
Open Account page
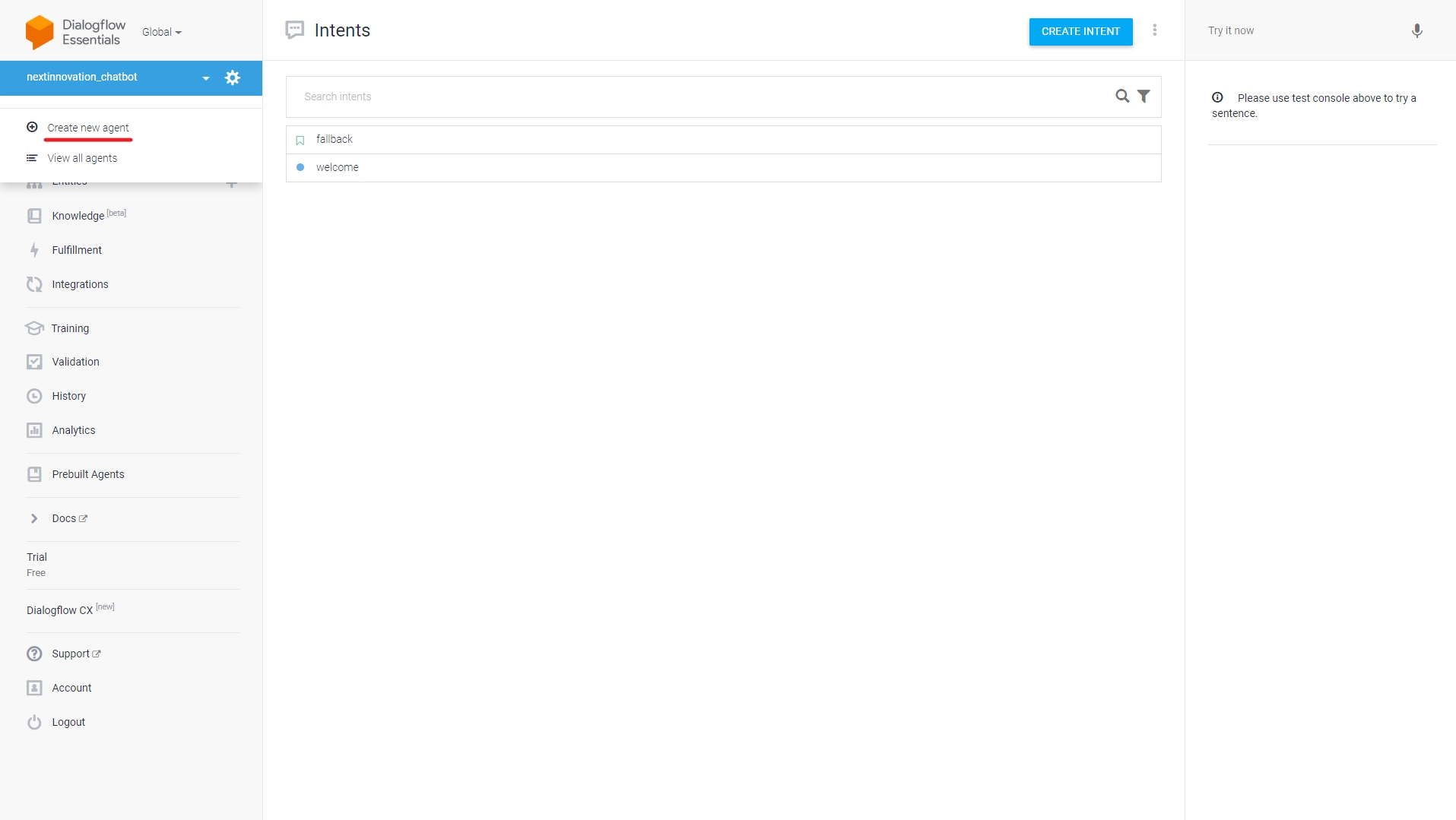(x=71, y=688)
